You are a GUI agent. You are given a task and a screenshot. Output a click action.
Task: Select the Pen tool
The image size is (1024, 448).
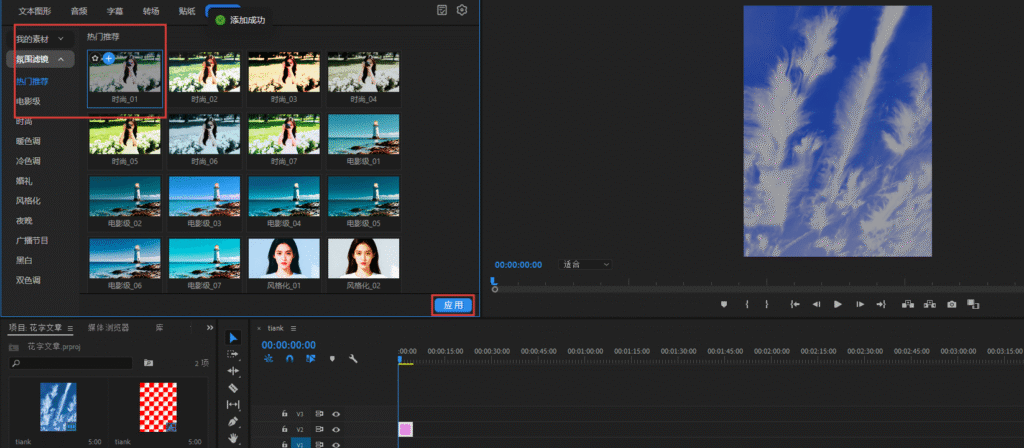pyautogui.click(x=233, y=421)
